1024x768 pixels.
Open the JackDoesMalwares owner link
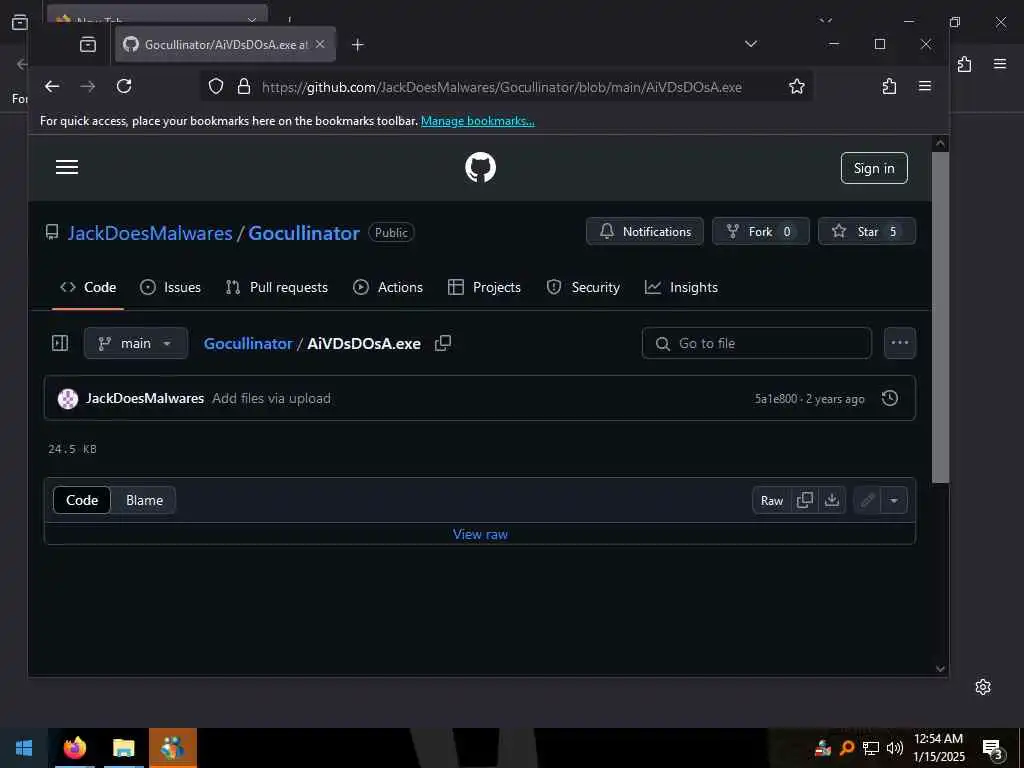[x=150, y=233]
